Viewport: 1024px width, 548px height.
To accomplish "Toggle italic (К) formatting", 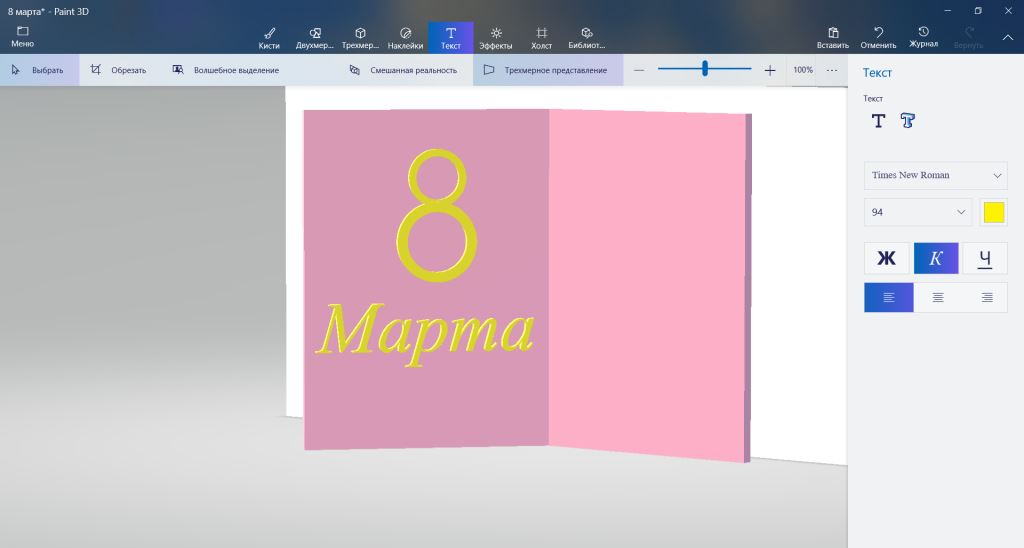I will coord(936,259).
